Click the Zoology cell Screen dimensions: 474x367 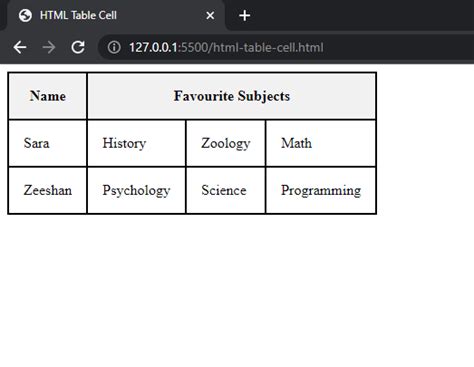pos(226,143)
